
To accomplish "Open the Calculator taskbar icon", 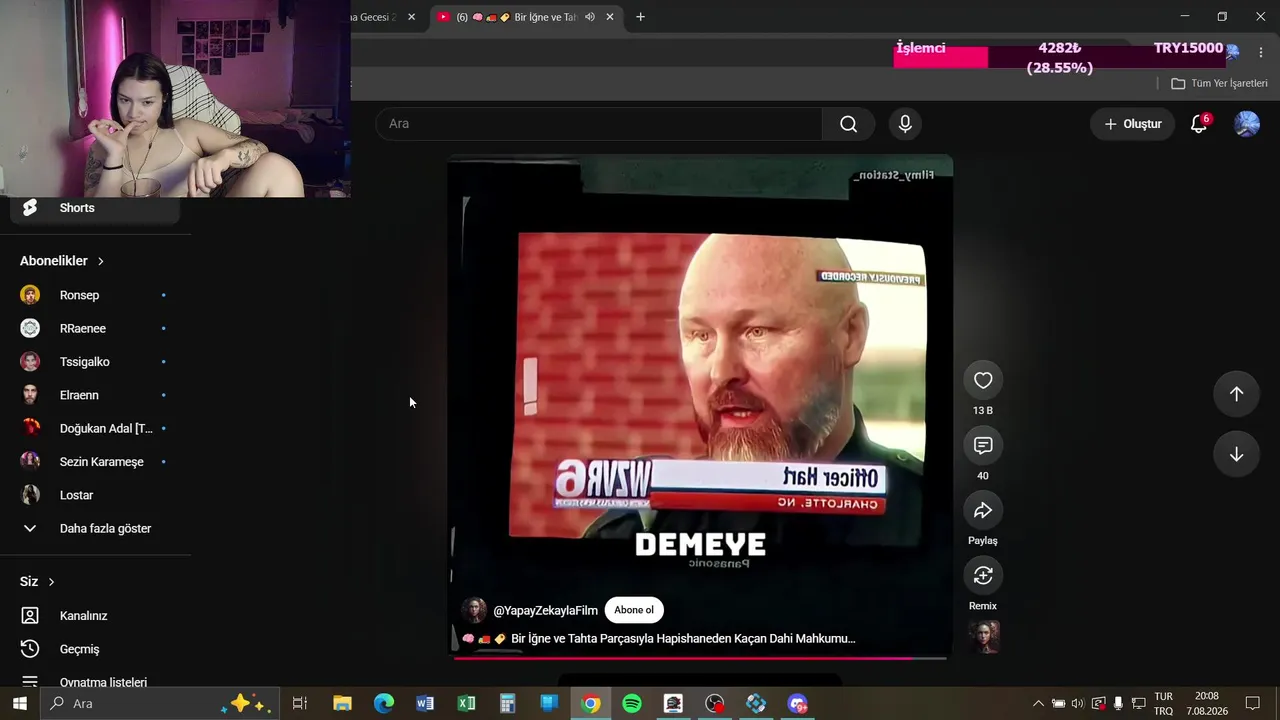I will pos(507,704).
